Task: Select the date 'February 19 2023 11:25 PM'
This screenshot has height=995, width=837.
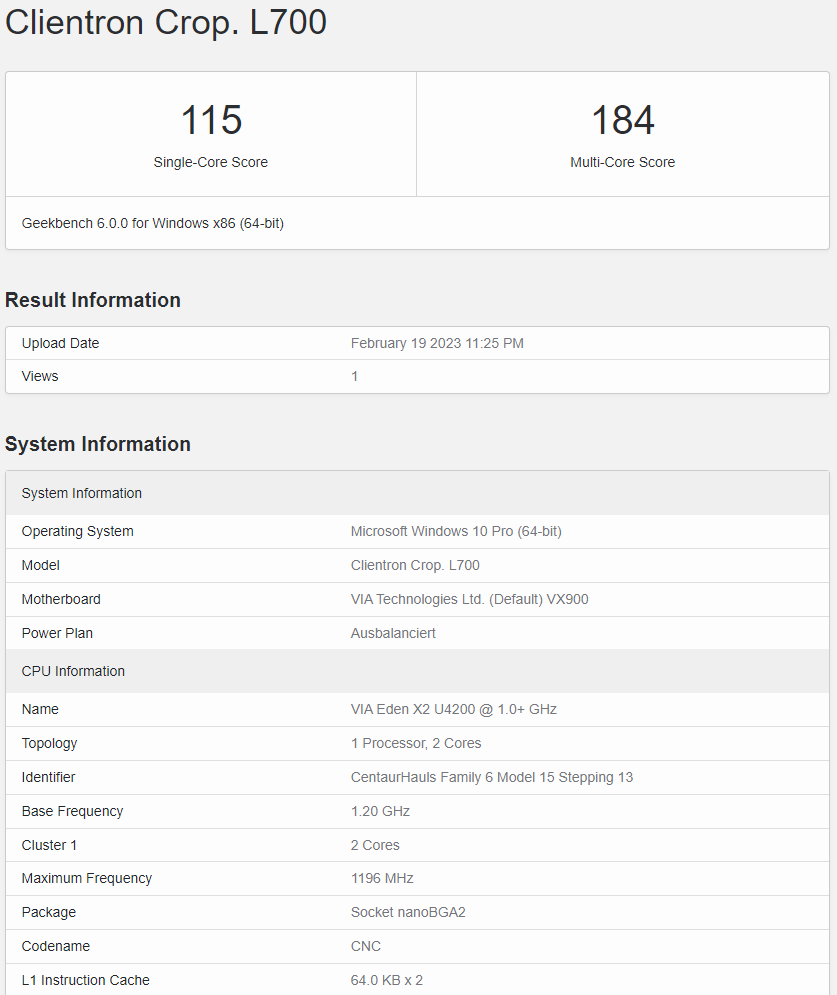Action: (437, 343)
